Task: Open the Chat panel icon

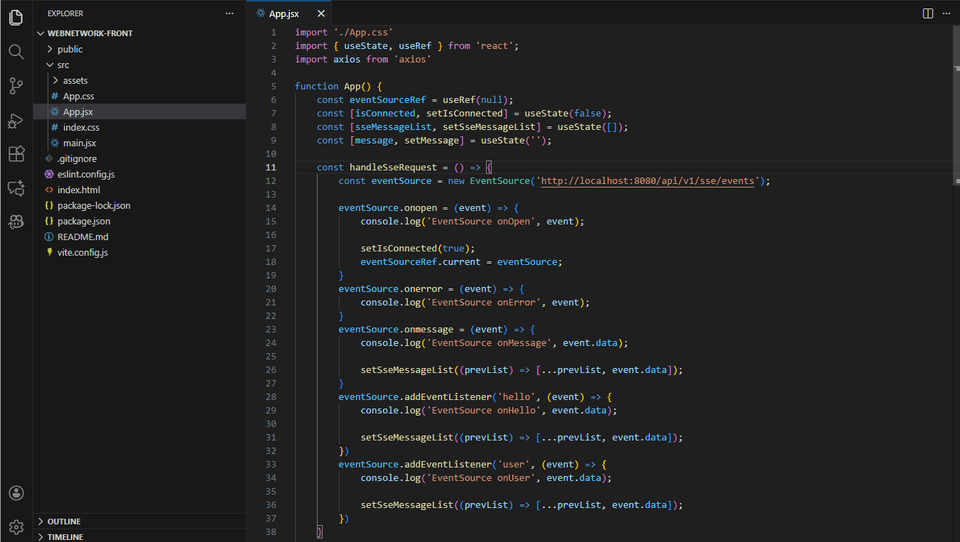Action: (16, 188)
